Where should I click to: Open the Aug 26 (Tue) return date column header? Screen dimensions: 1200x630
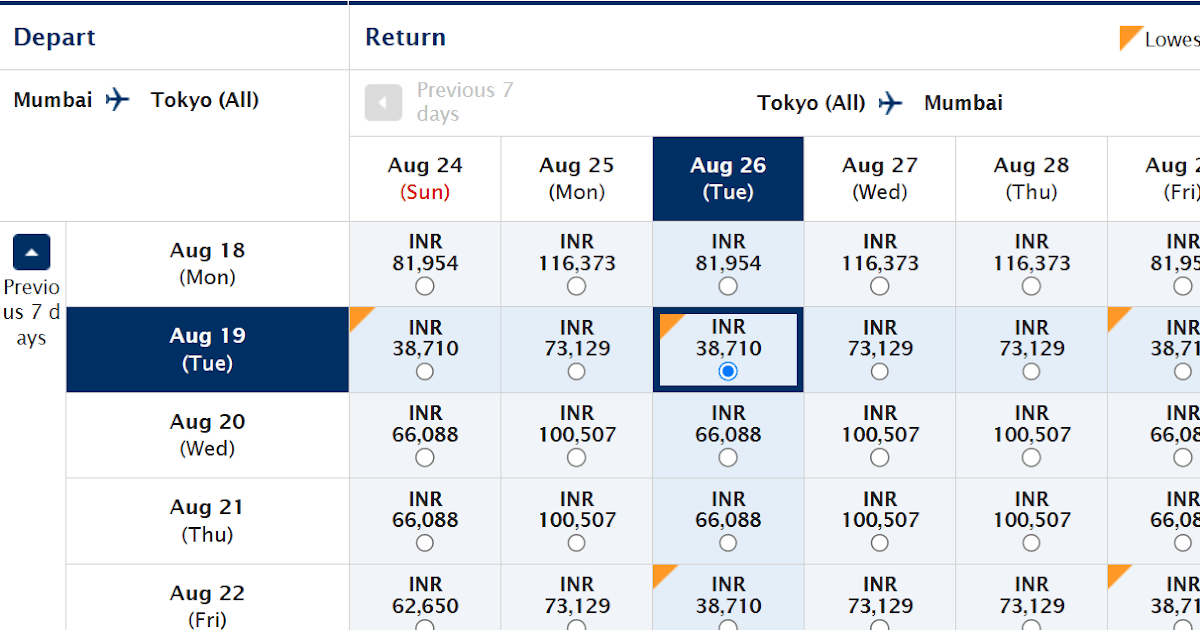728,179
